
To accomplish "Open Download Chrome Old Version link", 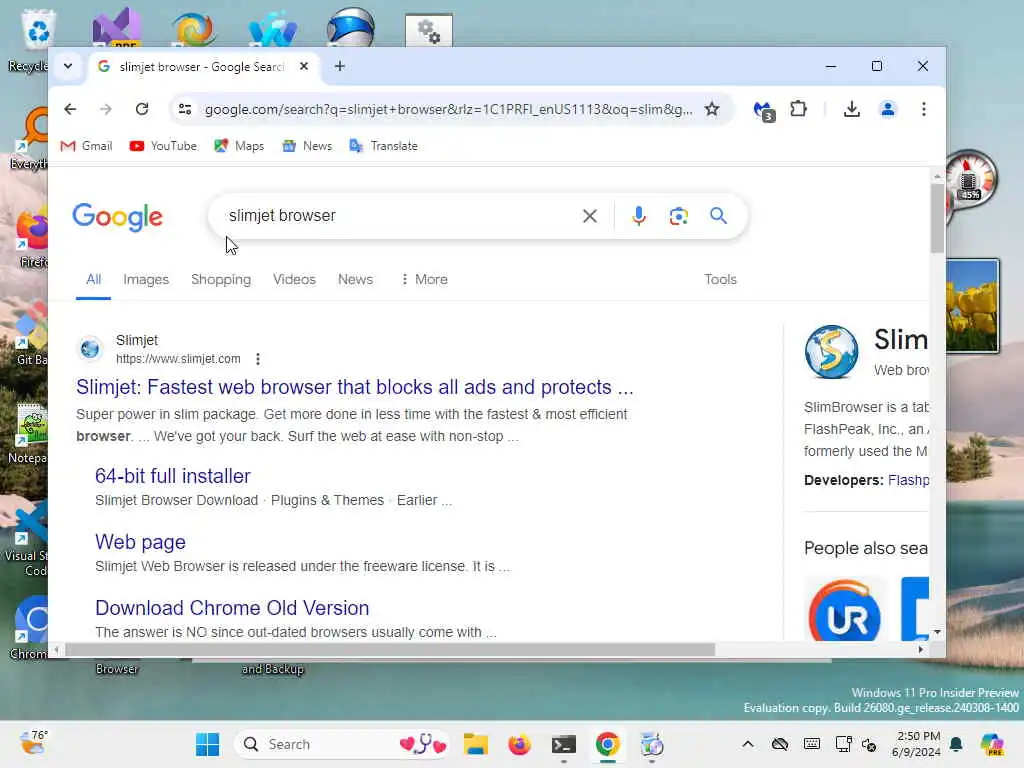I will click(x=232, y=608).
